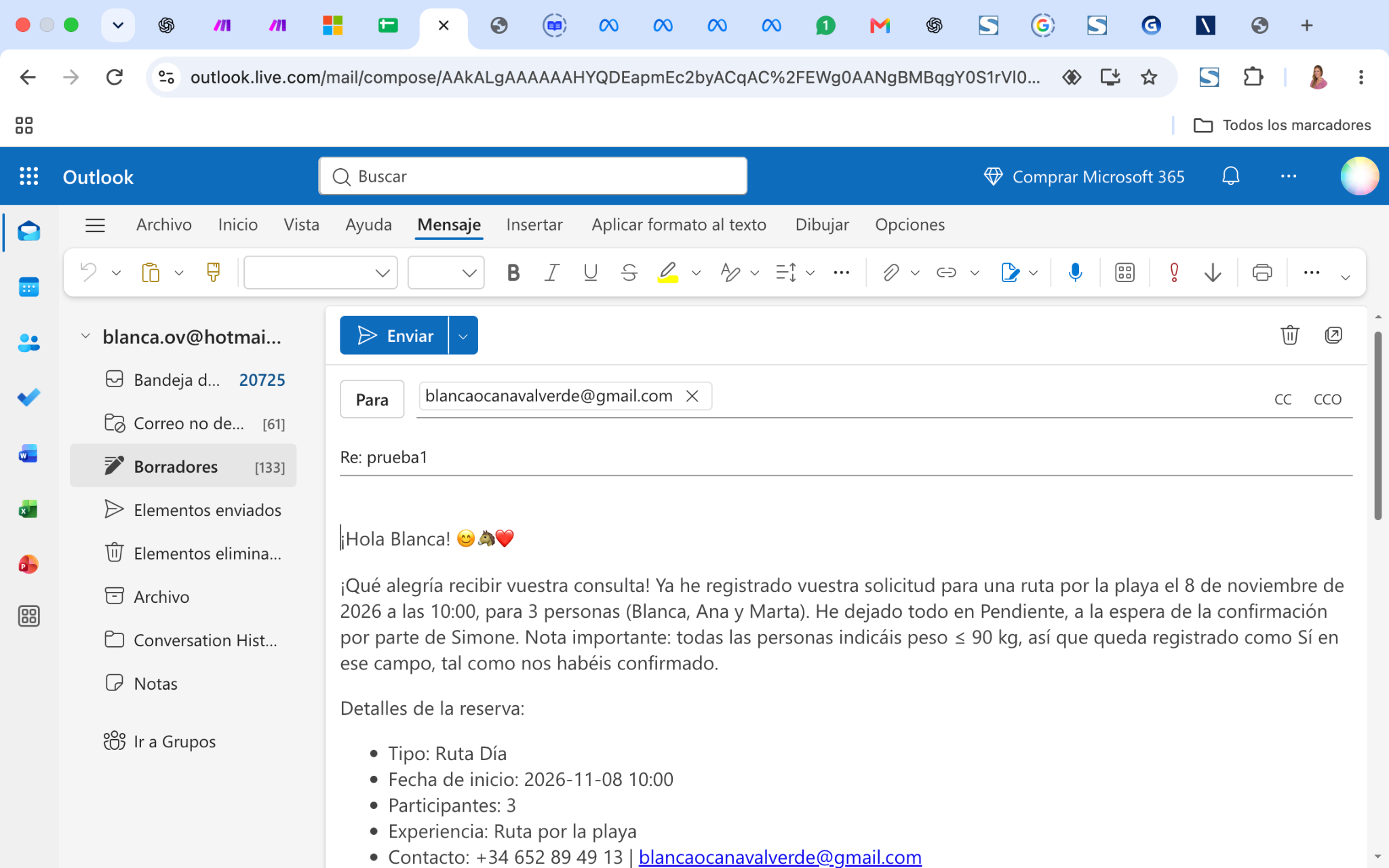
Task: Pop out the message in a new window
Action: [1333, 335]
